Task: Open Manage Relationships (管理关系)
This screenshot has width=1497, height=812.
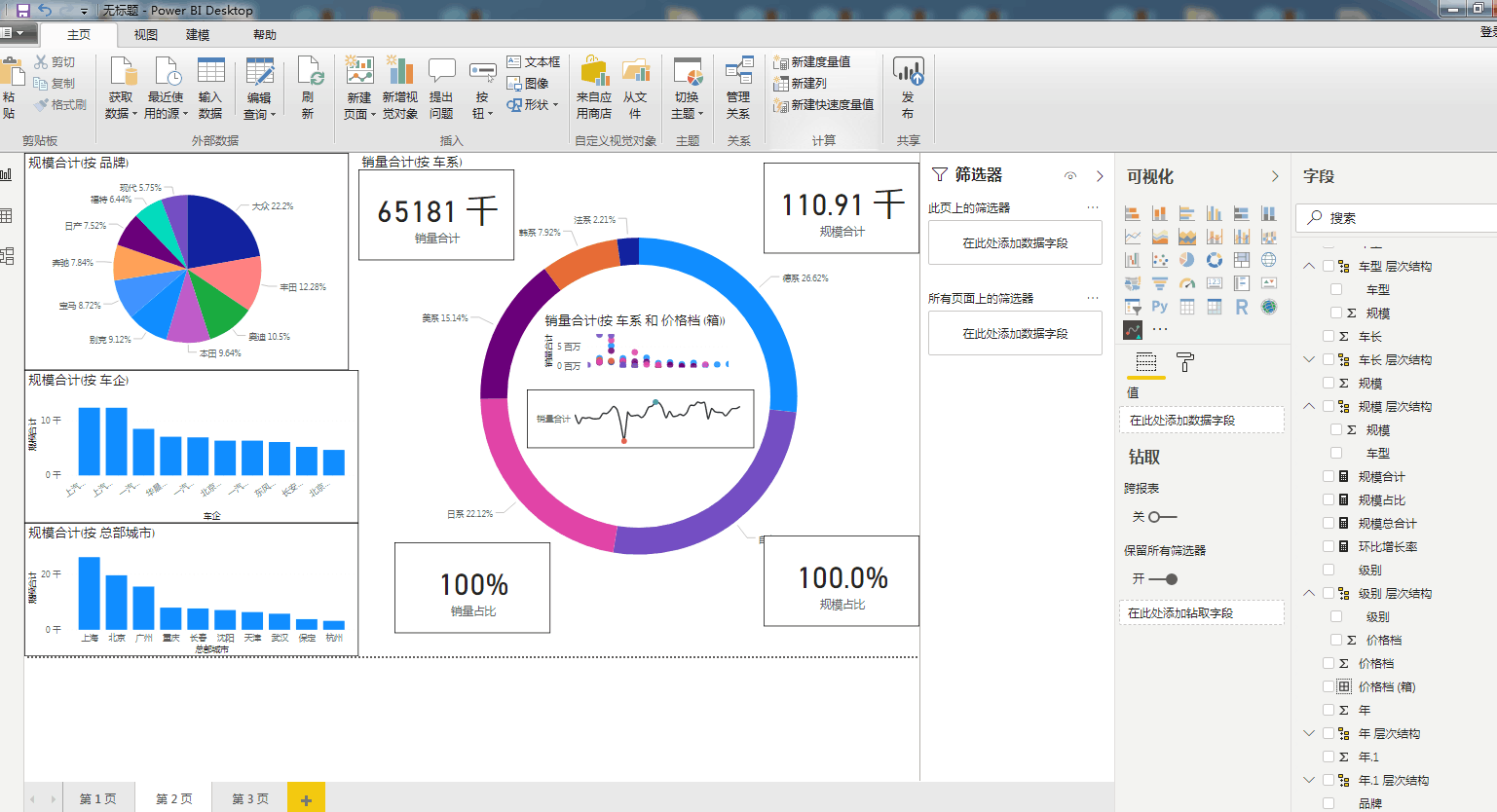Action: pyautogui.click(x=738, y=88)
